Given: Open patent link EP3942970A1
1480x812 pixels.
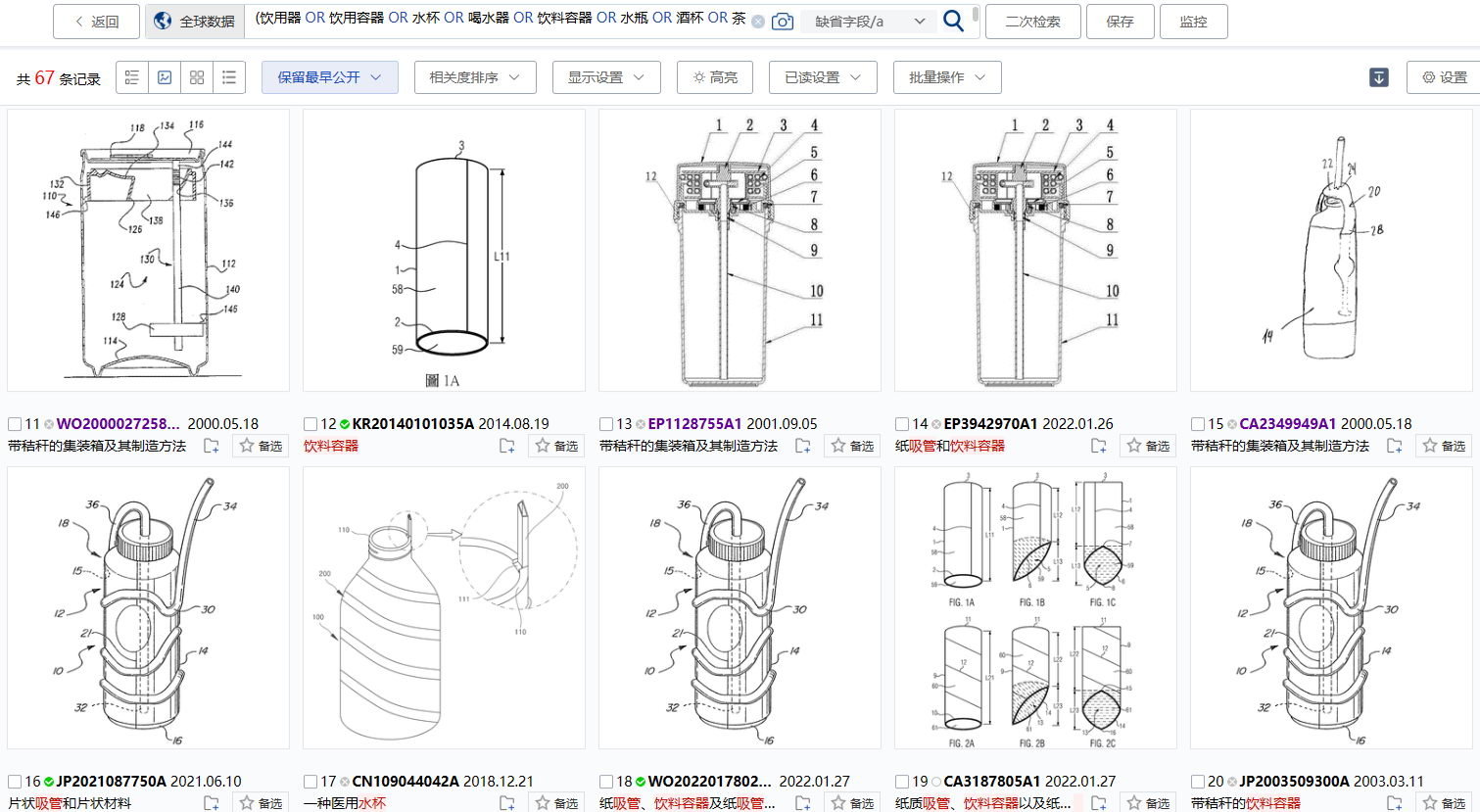Looking at the screenshot, I should tap(990, 424).
